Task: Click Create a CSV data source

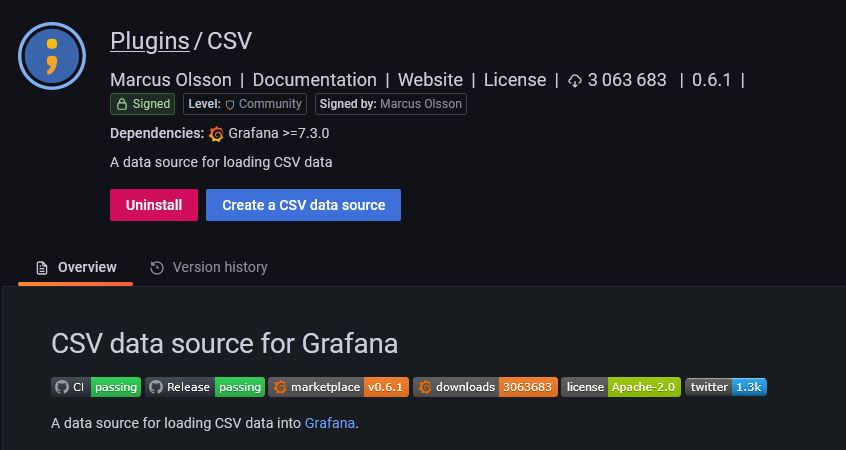Action: pyautogui.click(x=303, y=205)
